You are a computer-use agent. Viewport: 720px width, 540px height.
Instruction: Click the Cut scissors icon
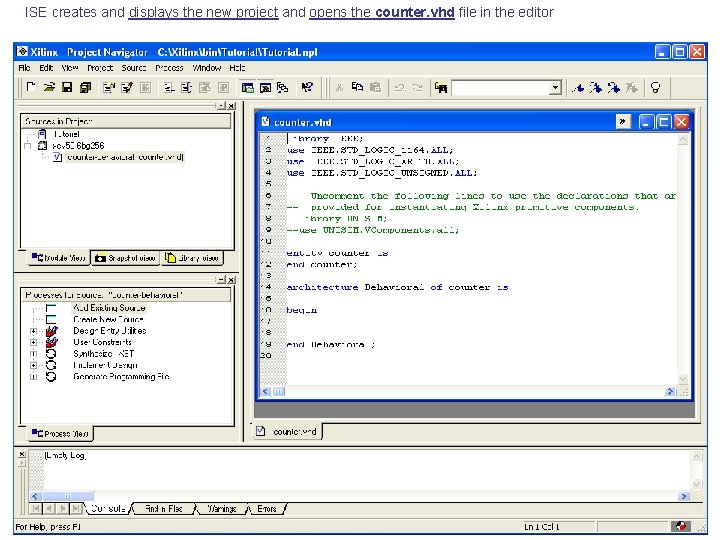click(x=339, y=88)
